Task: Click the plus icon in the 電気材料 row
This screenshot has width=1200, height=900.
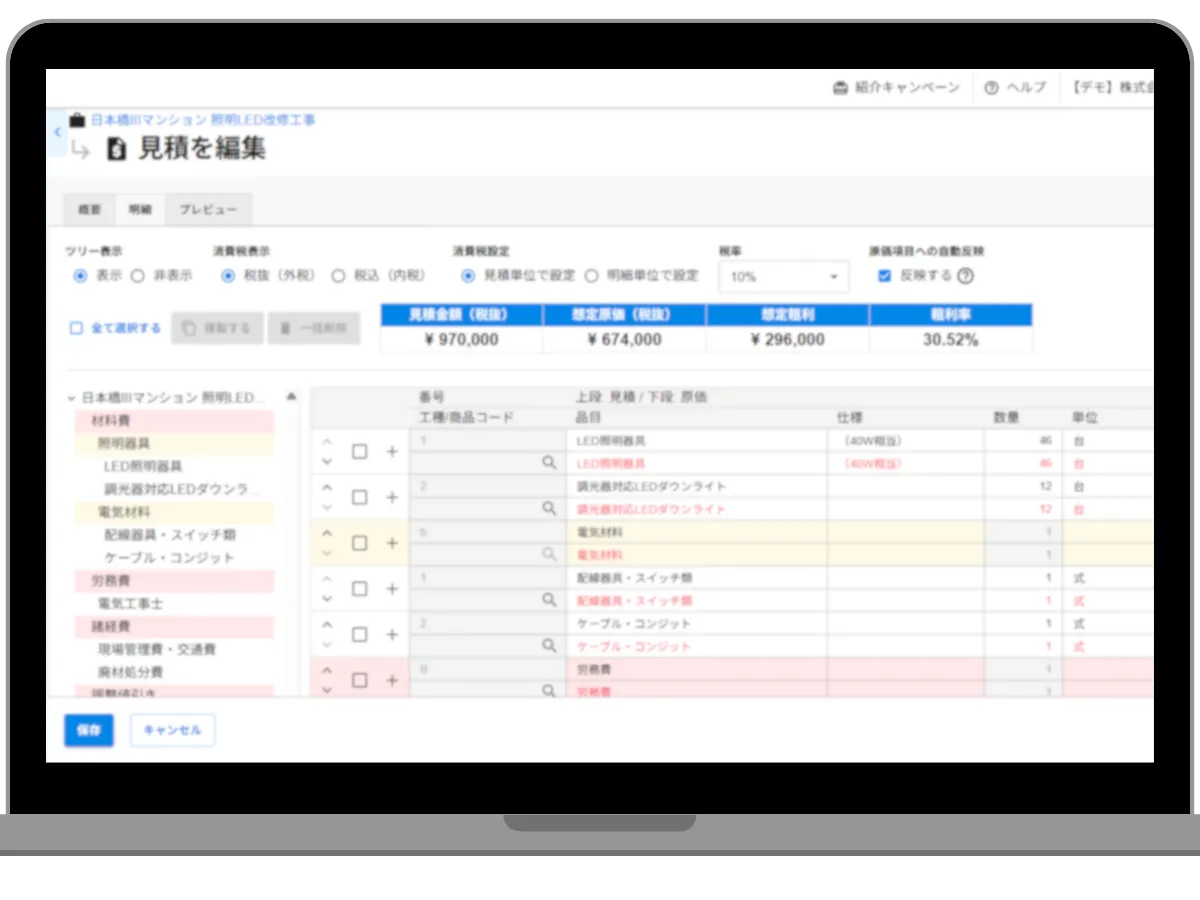Action: tap(392, 543)
